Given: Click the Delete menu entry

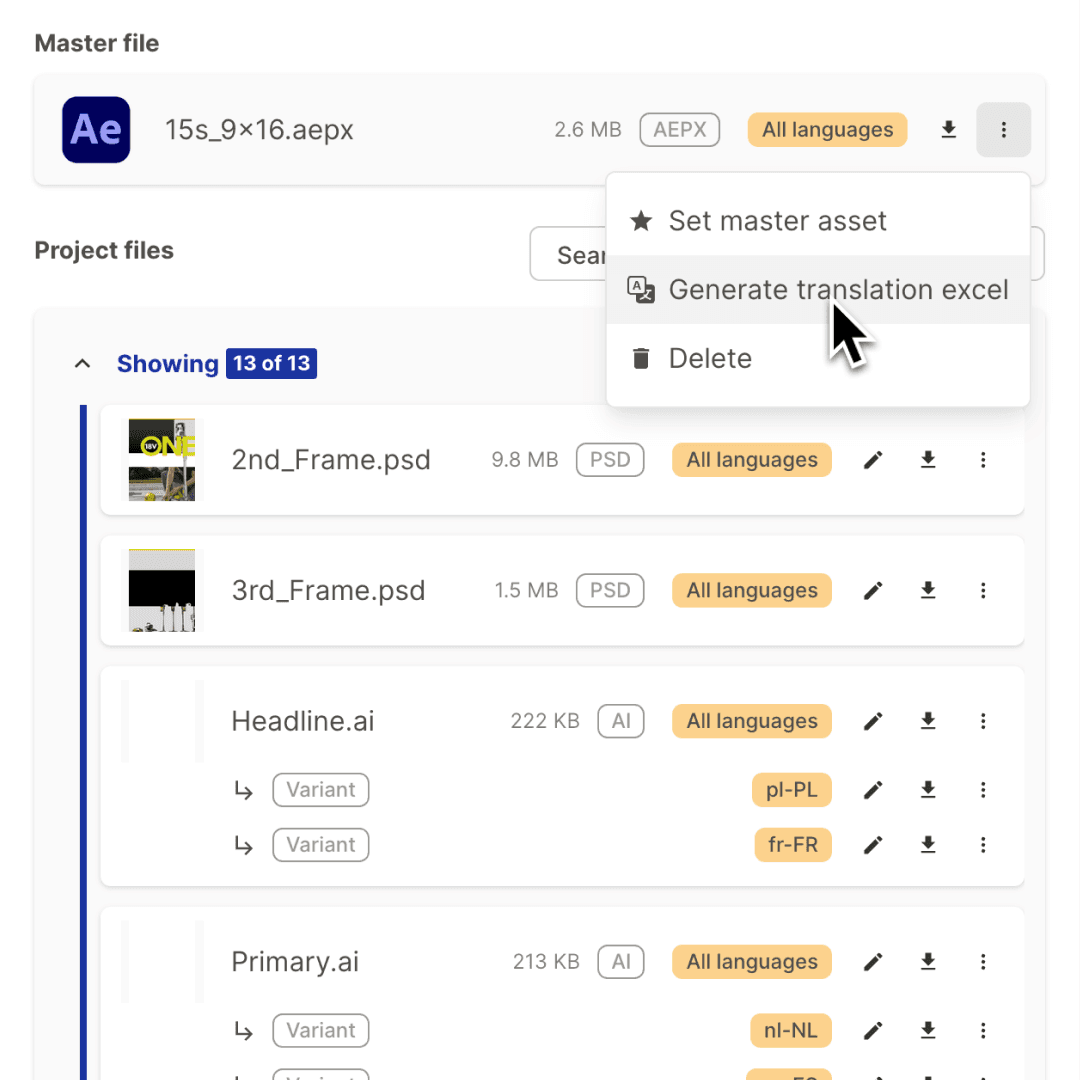Looking at the screenshot, I should pos(711,357).
